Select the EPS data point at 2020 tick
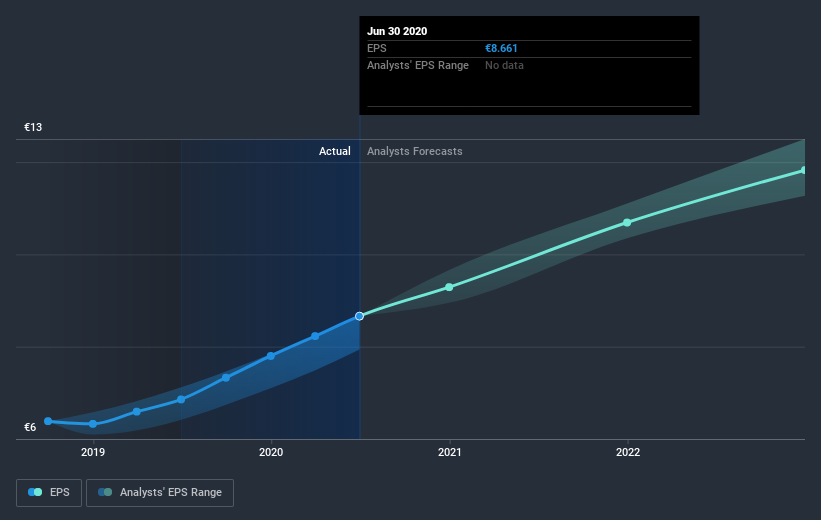This screenshot has width=821, height=520. point(271,356)
